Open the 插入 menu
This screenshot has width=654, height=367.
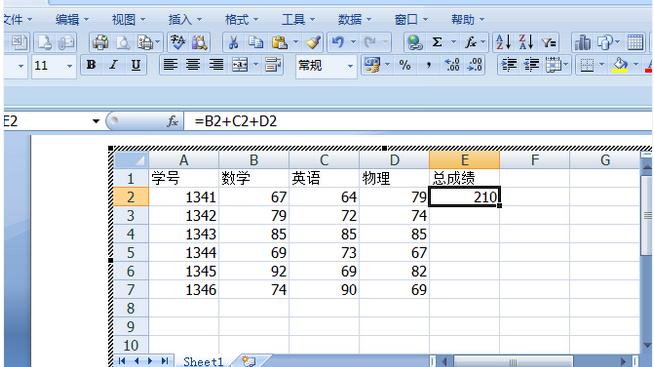pos(185,20)
